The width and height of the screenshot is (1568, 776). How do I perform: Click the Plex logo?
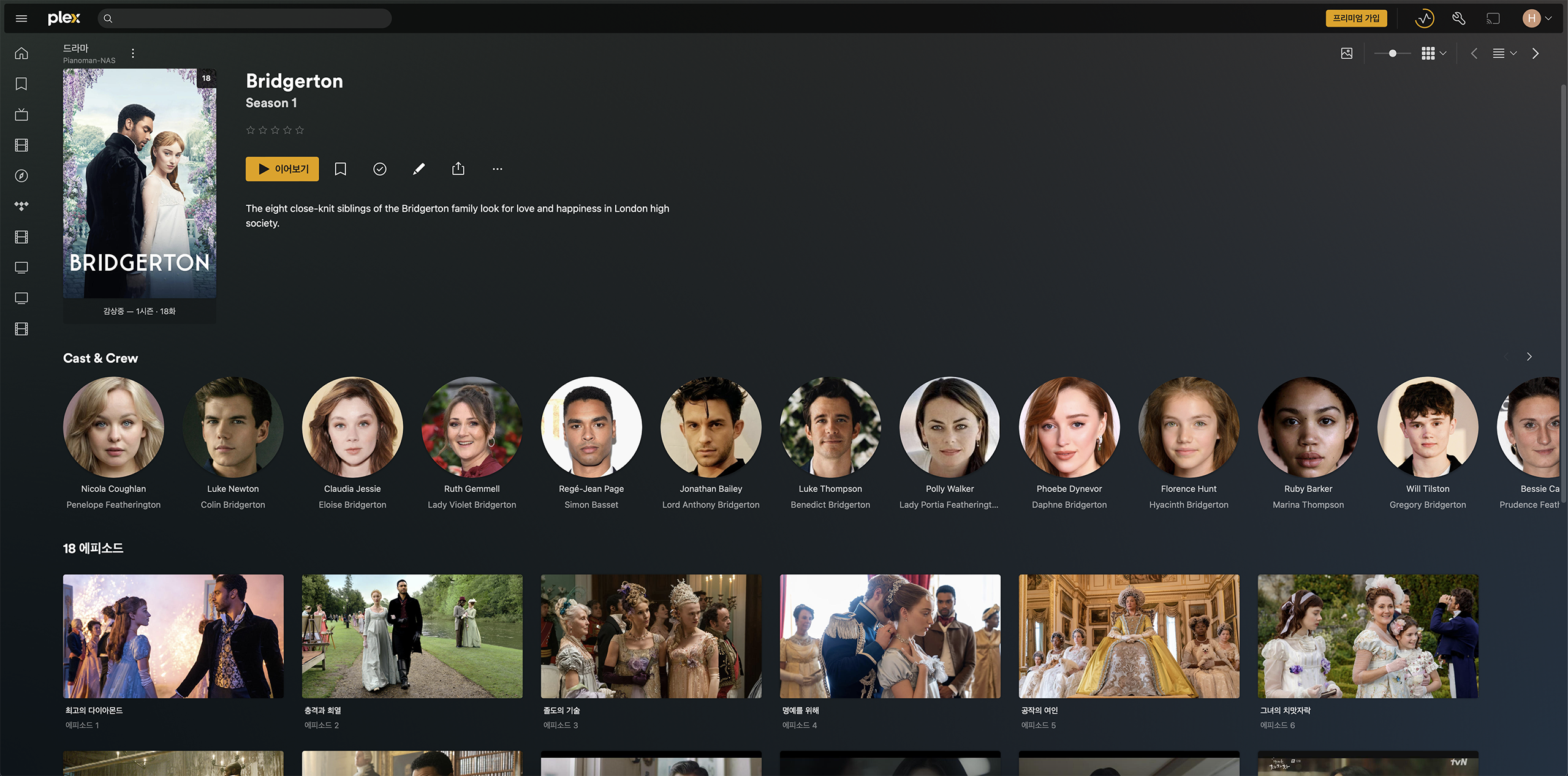click(x=64, y=18)
